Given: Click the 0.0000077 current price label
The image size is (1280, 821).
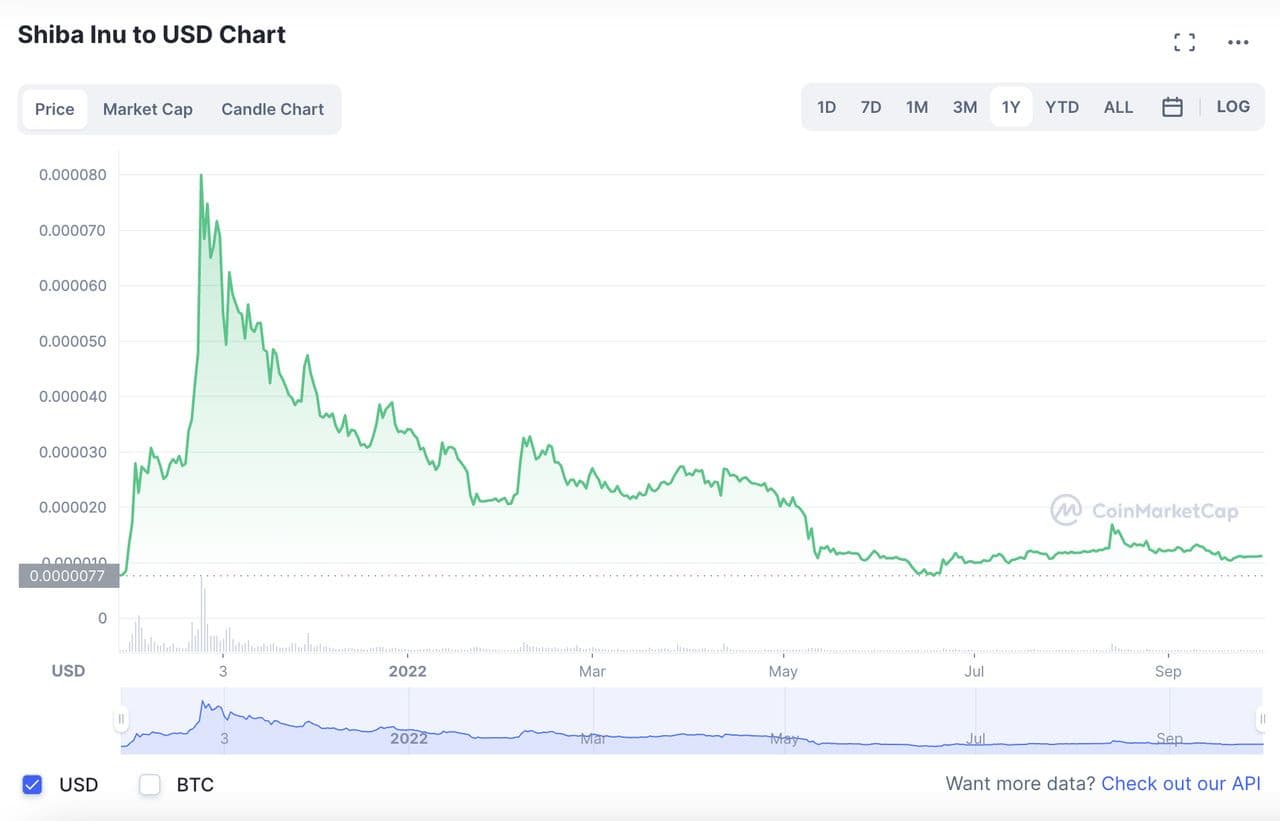Looking at the screenshot, I should click(67, 576).
